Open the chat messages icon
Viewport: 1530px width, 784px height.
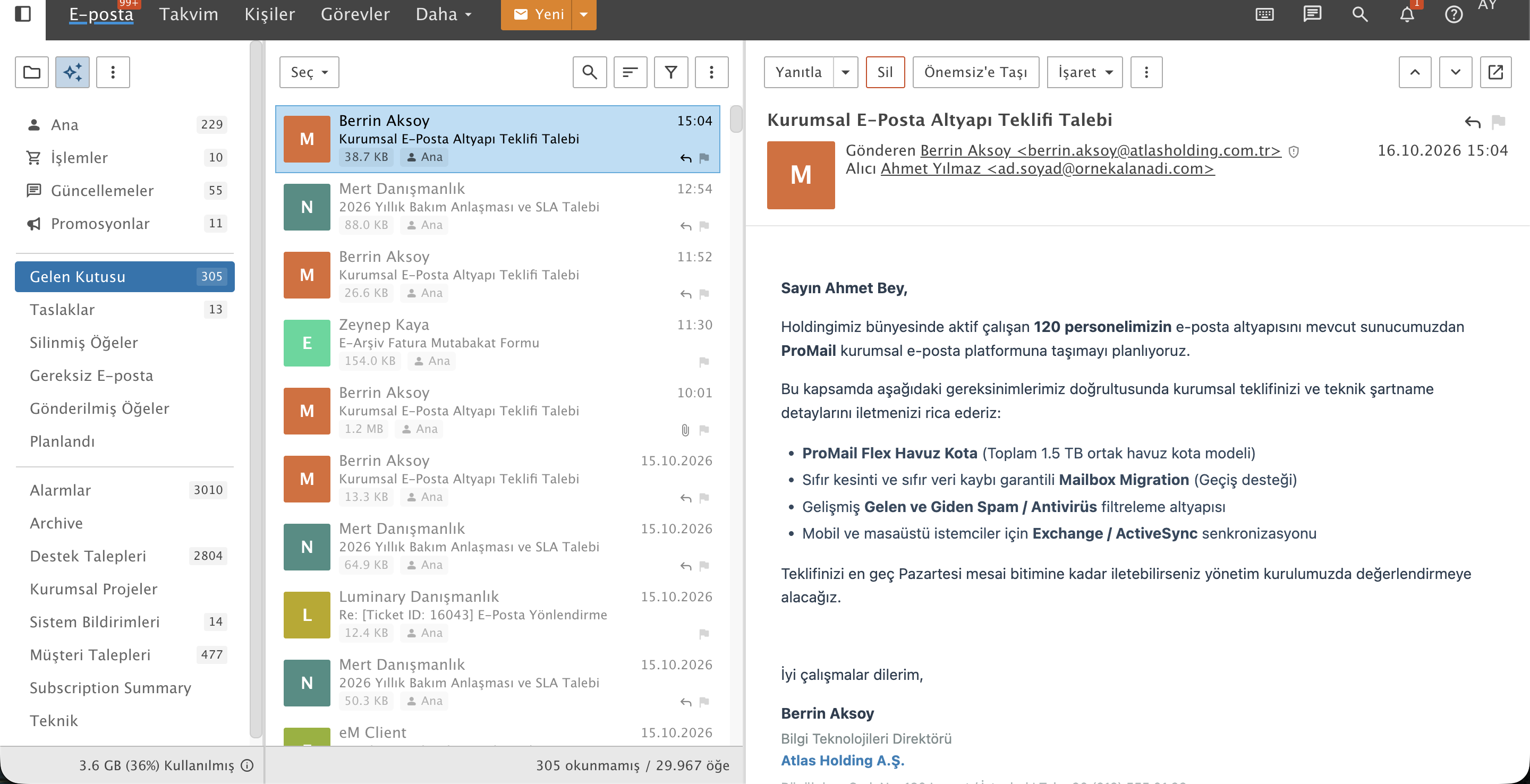1312,14
